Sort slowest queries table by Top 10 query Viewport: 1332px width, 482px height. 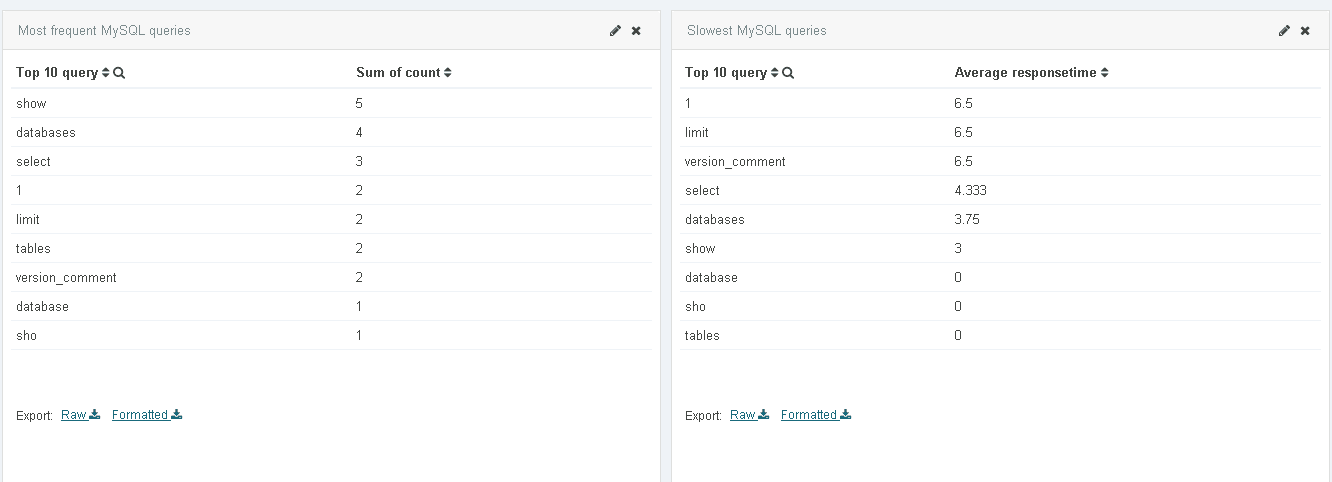pyautogui.click(x=774, y=73)
